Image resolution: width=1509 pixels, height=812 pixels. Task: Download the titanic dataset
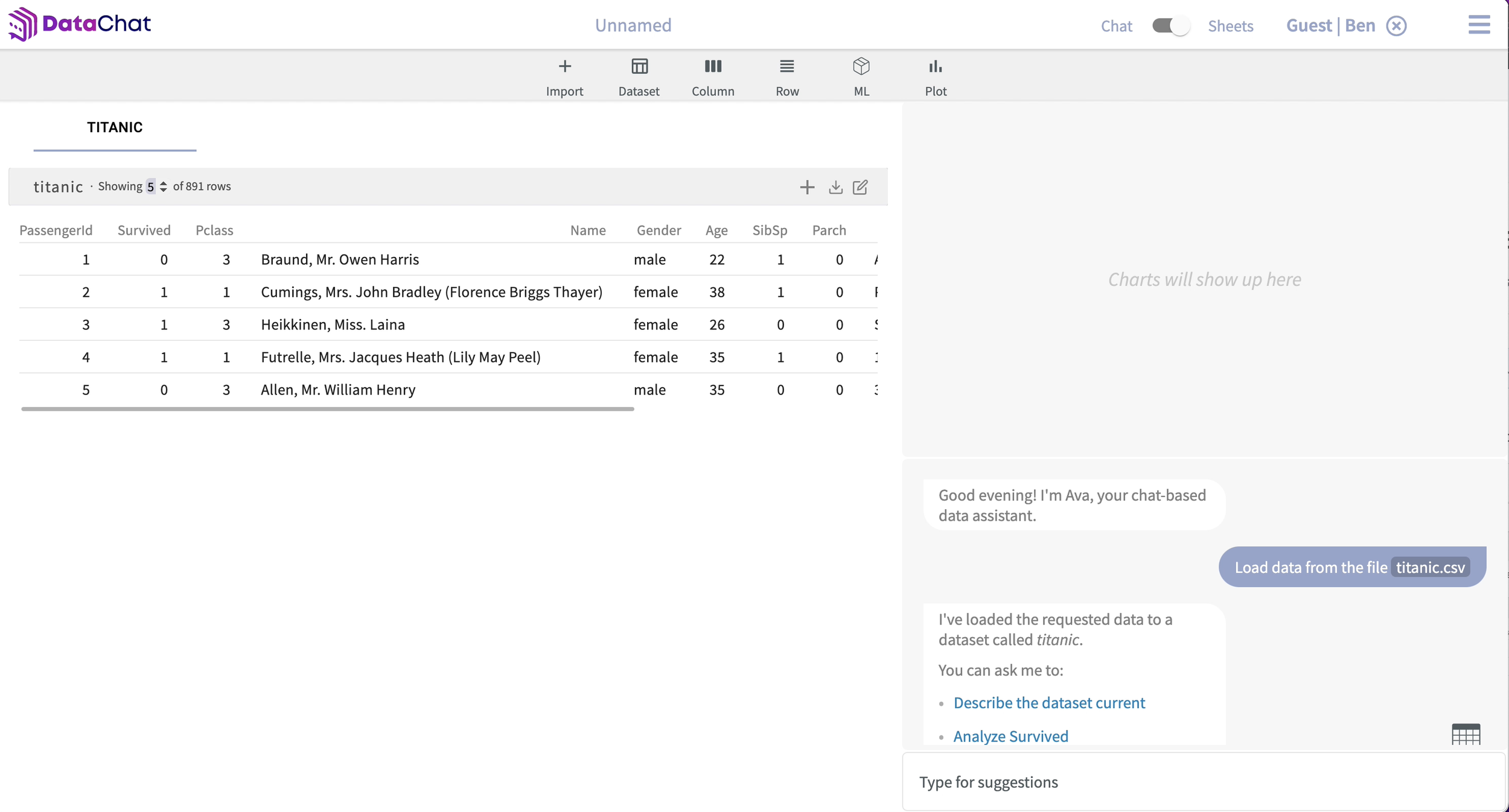coord(835,187)
